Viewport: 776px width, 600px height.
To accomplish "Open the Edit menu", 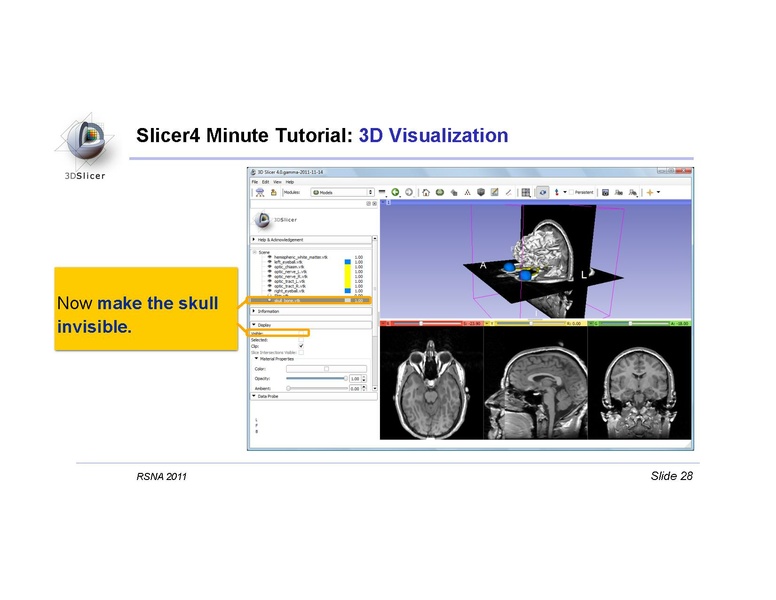I will [265, 182].
